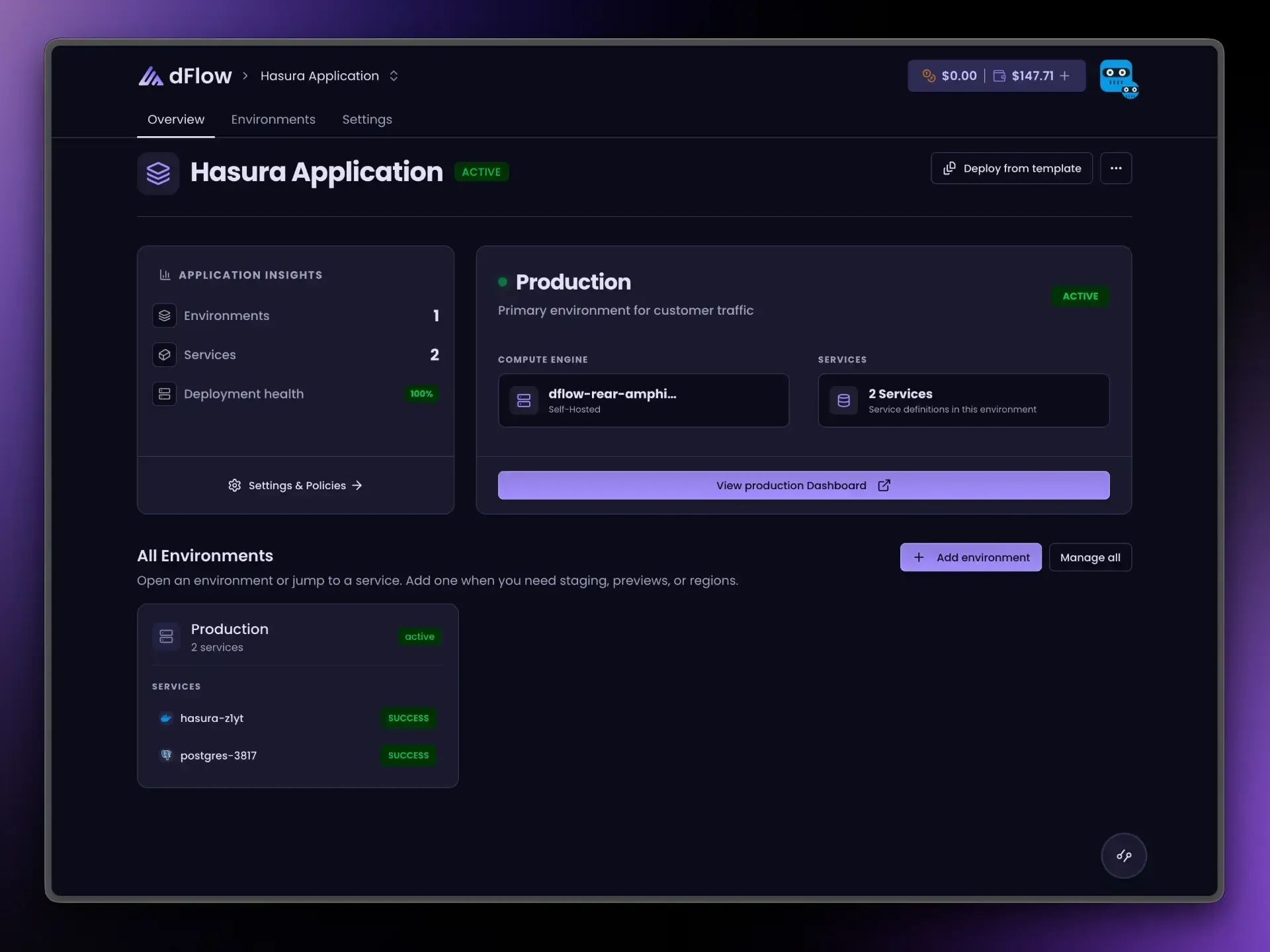Image resolution: width=1270 pixels, height=952 pixels.
Task: Open the Production environment card
Action: 297,636
